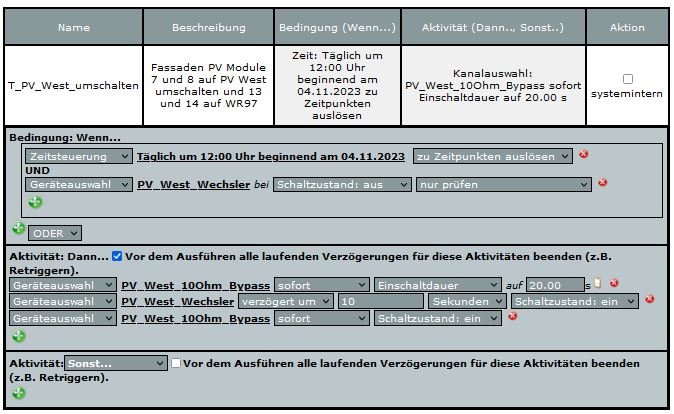Open the 'Sonst...' activity type dropdown

coord(115,363)
